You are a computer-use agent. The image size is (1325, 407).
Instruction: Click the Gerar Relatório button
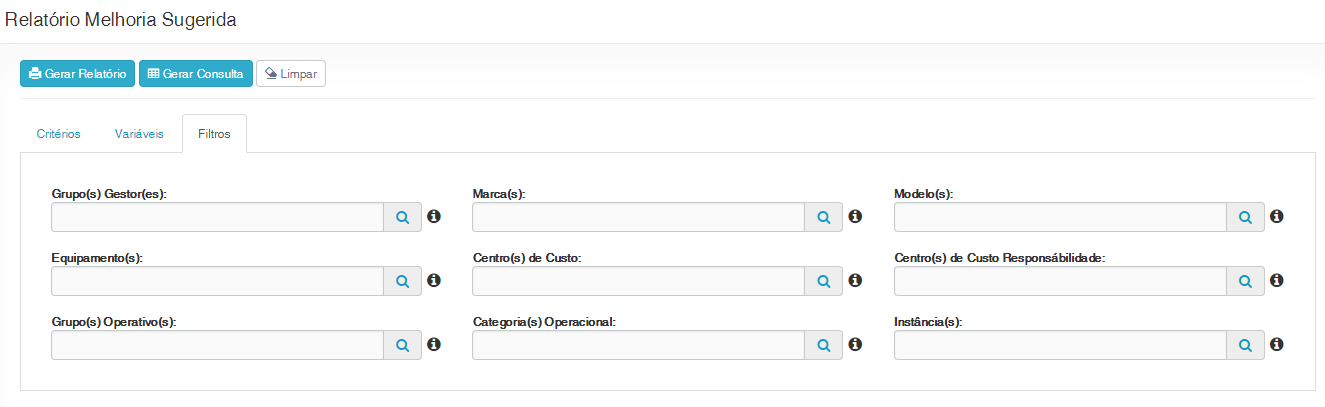click(77, 74)
